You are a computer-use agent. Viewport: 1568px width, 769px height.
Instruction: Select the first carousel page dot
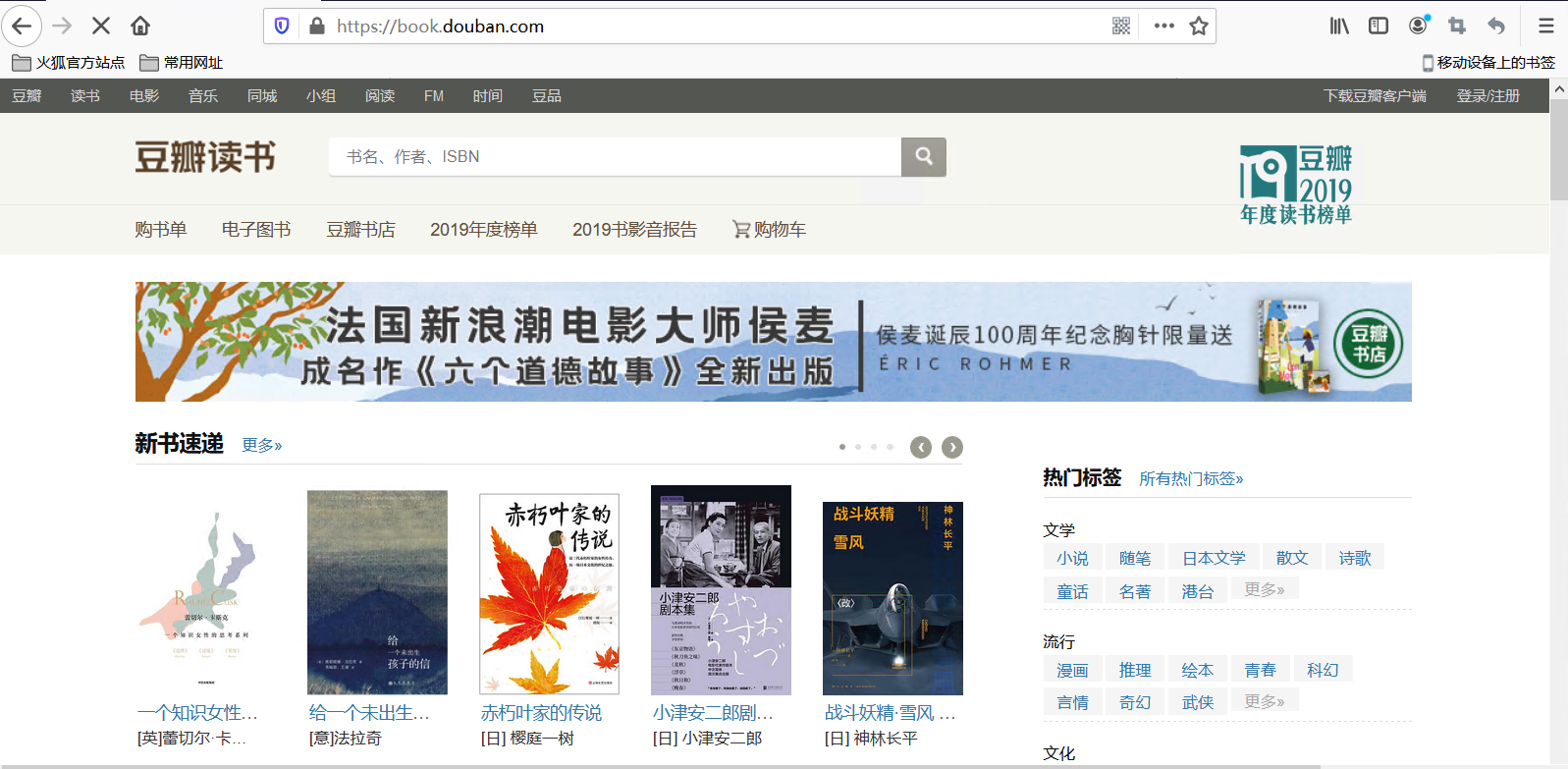842,447
